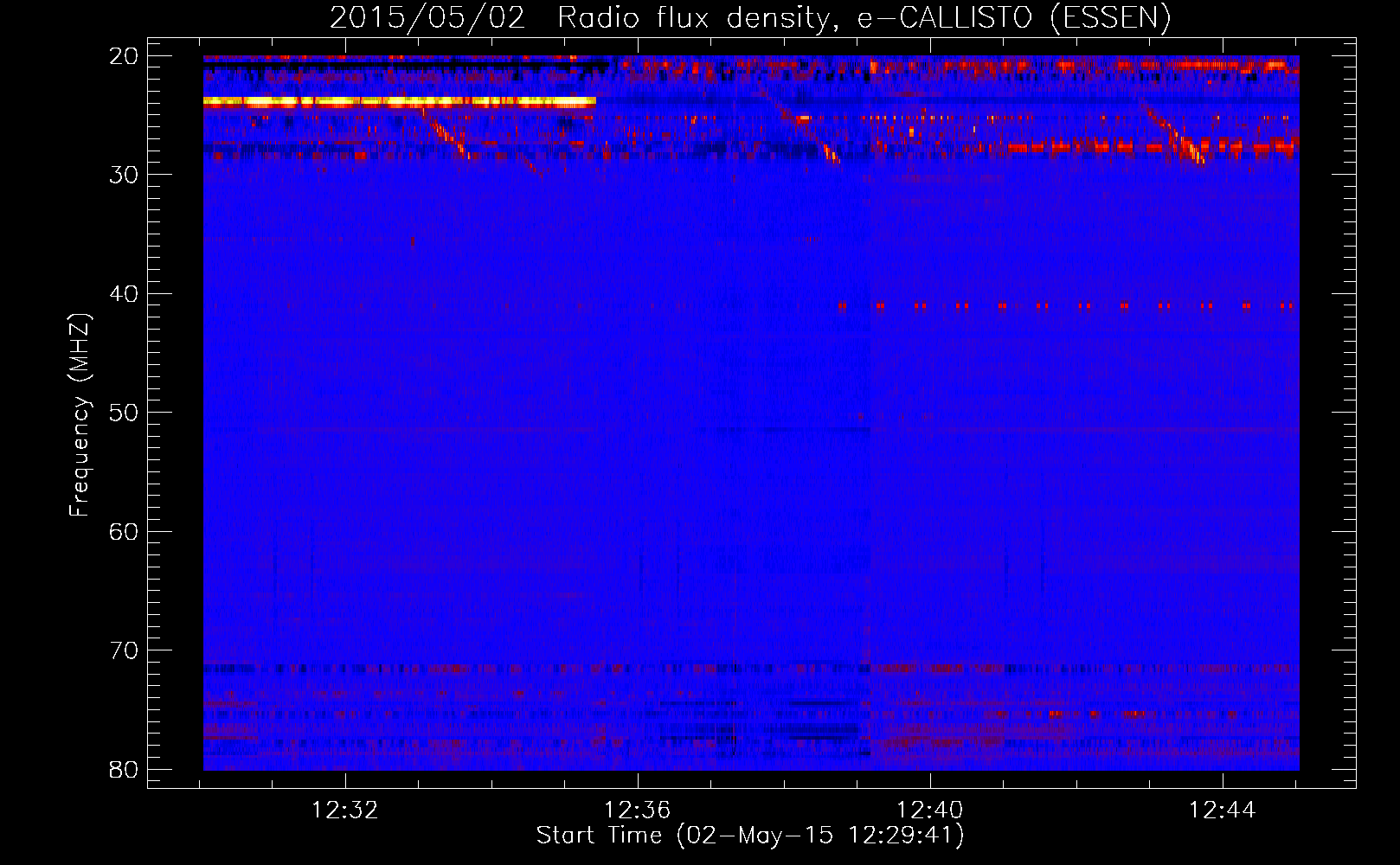Click the 80 frequency tick label
Screen dimensions: 1400x865
(125, 769)
